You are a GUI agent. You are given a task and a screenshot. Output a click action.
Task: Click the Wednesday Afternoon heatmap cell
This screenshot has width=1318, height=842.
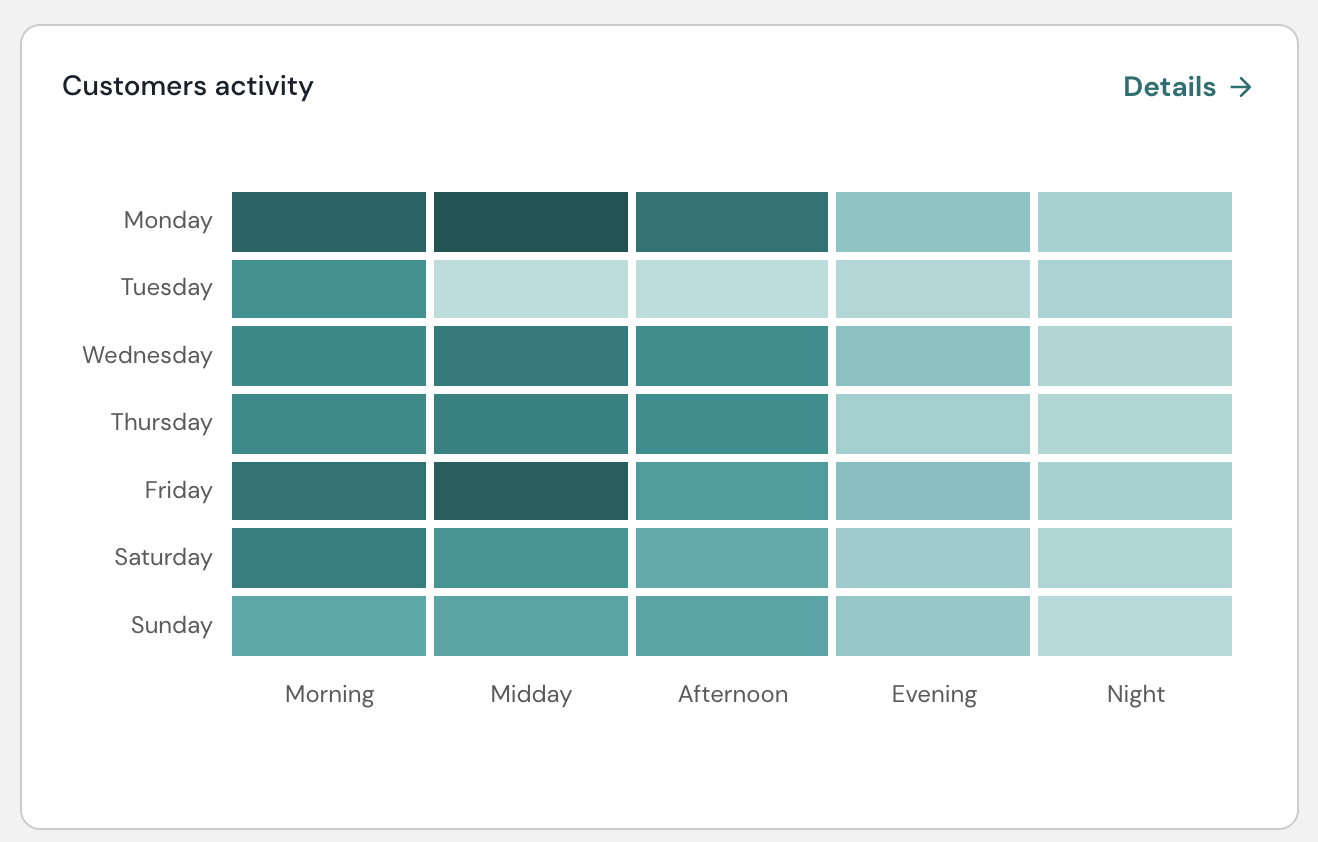tap(732, 356)
